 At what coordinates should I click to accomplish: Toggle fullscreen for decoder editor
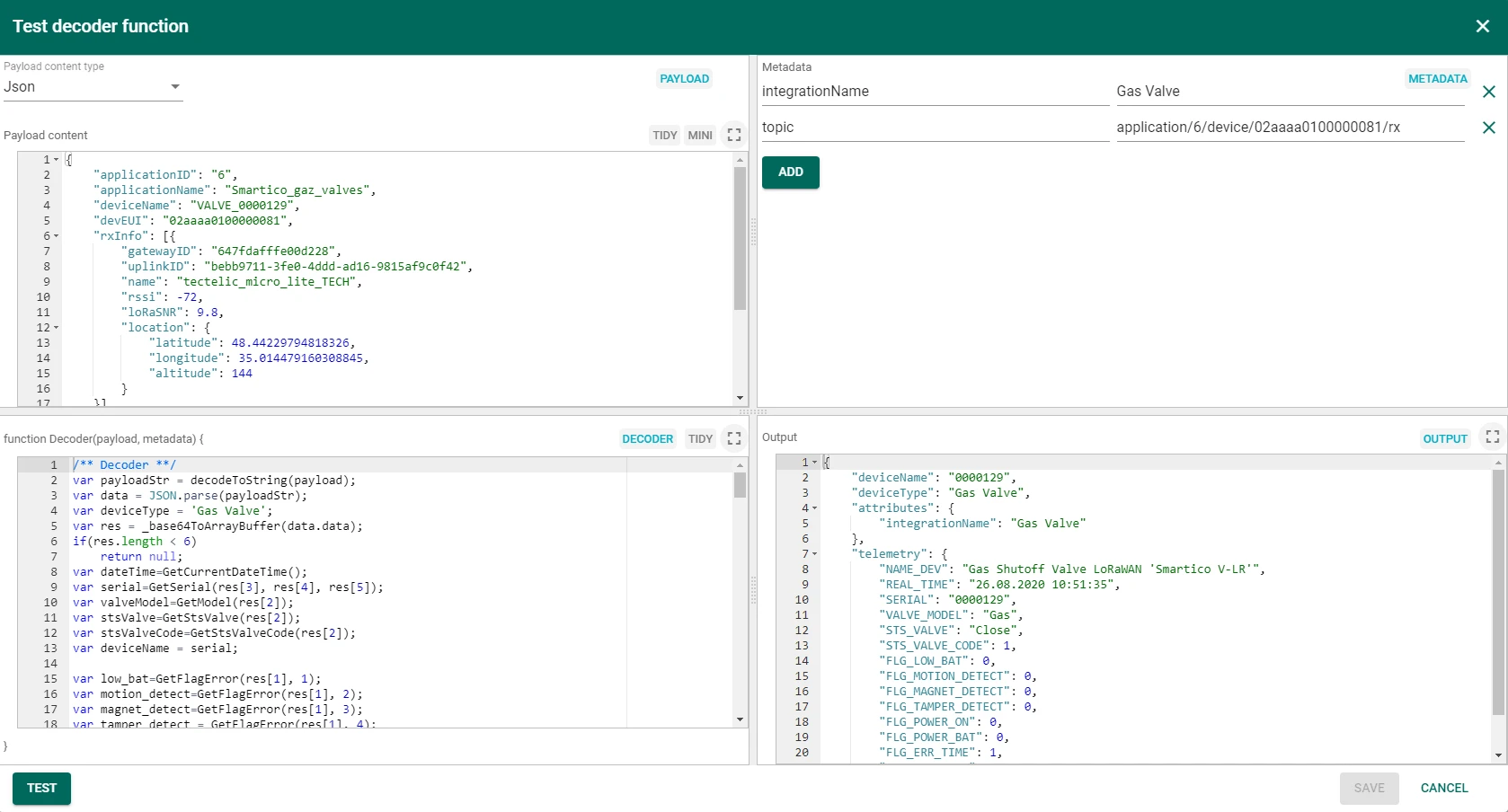click(734, 439)
